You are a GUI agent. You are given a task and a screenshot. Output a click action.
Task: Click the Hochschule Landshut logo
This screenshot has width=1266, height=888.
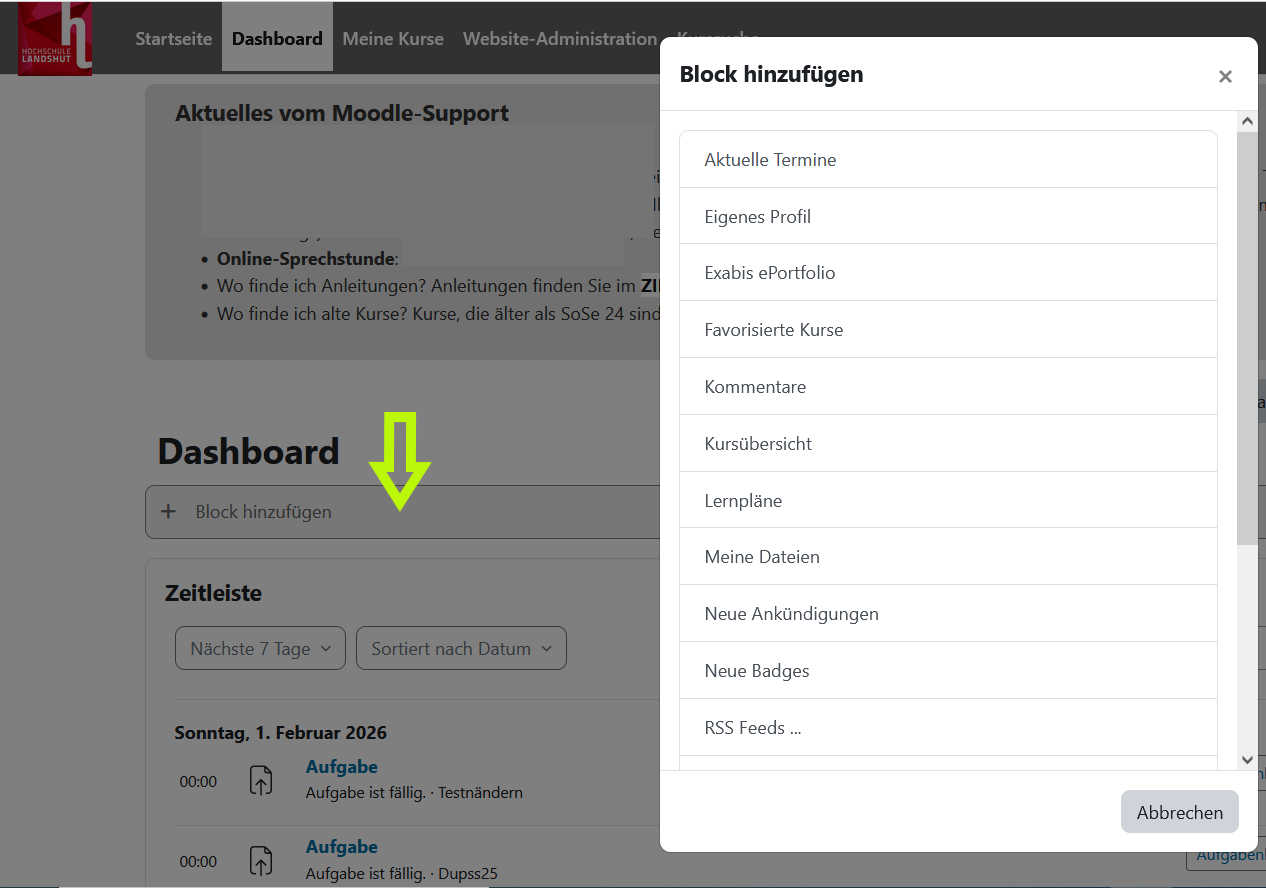[x=55, y=38]
